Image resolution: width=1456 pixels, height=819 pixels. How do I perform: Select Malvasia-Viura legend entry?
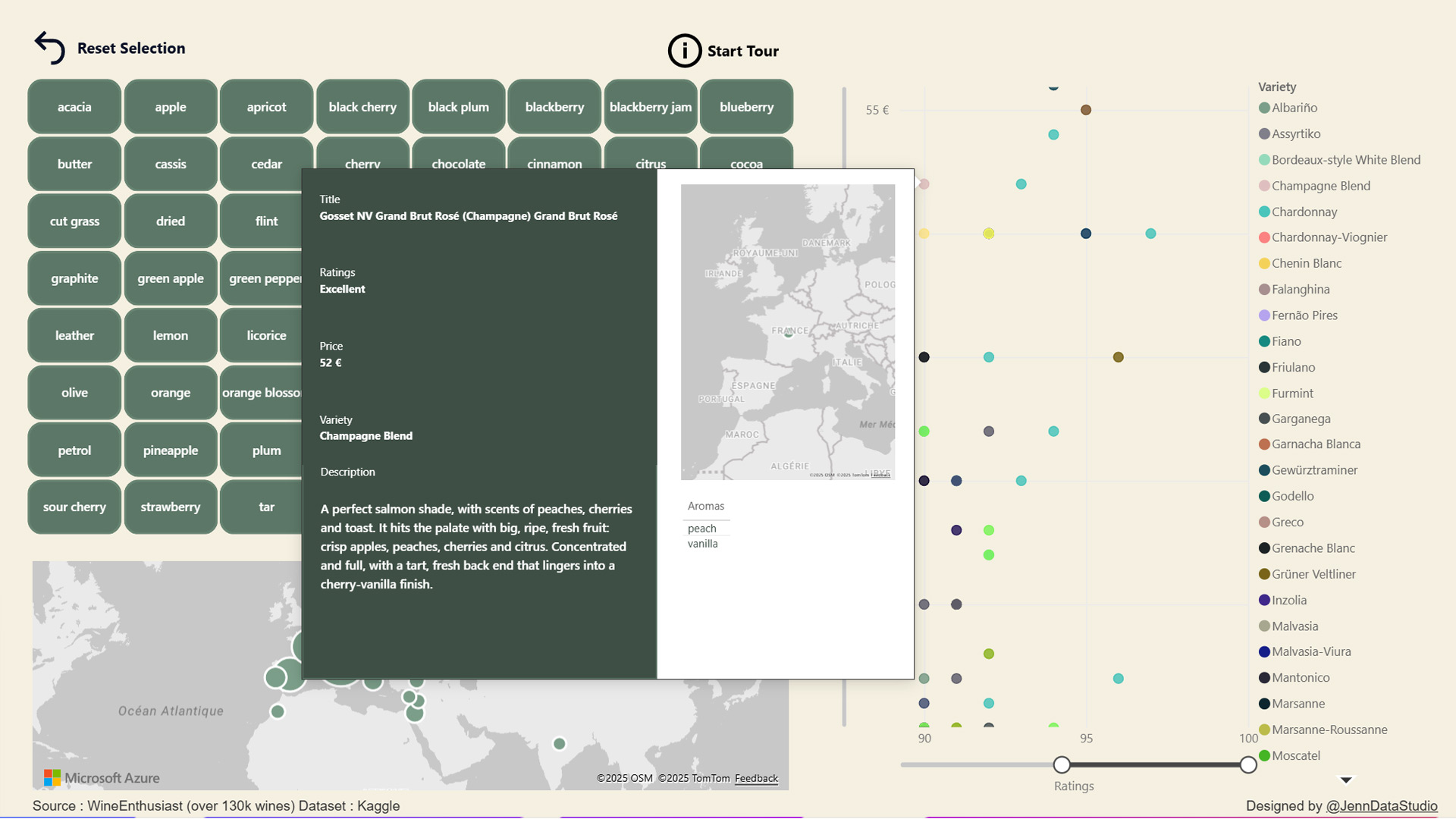[1304, 651]
